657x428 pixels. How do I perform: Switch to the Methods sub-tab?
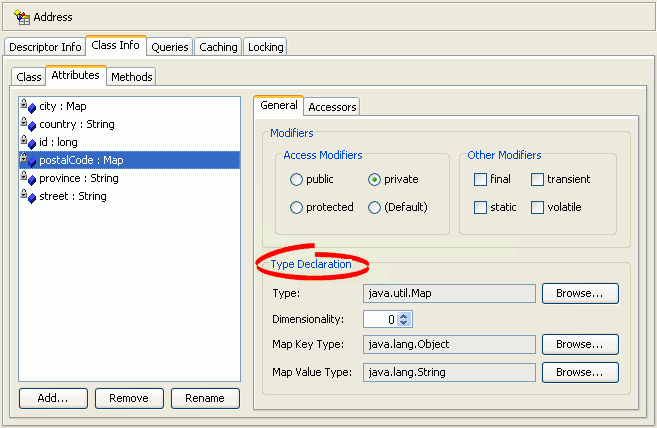tap(132, 77)
